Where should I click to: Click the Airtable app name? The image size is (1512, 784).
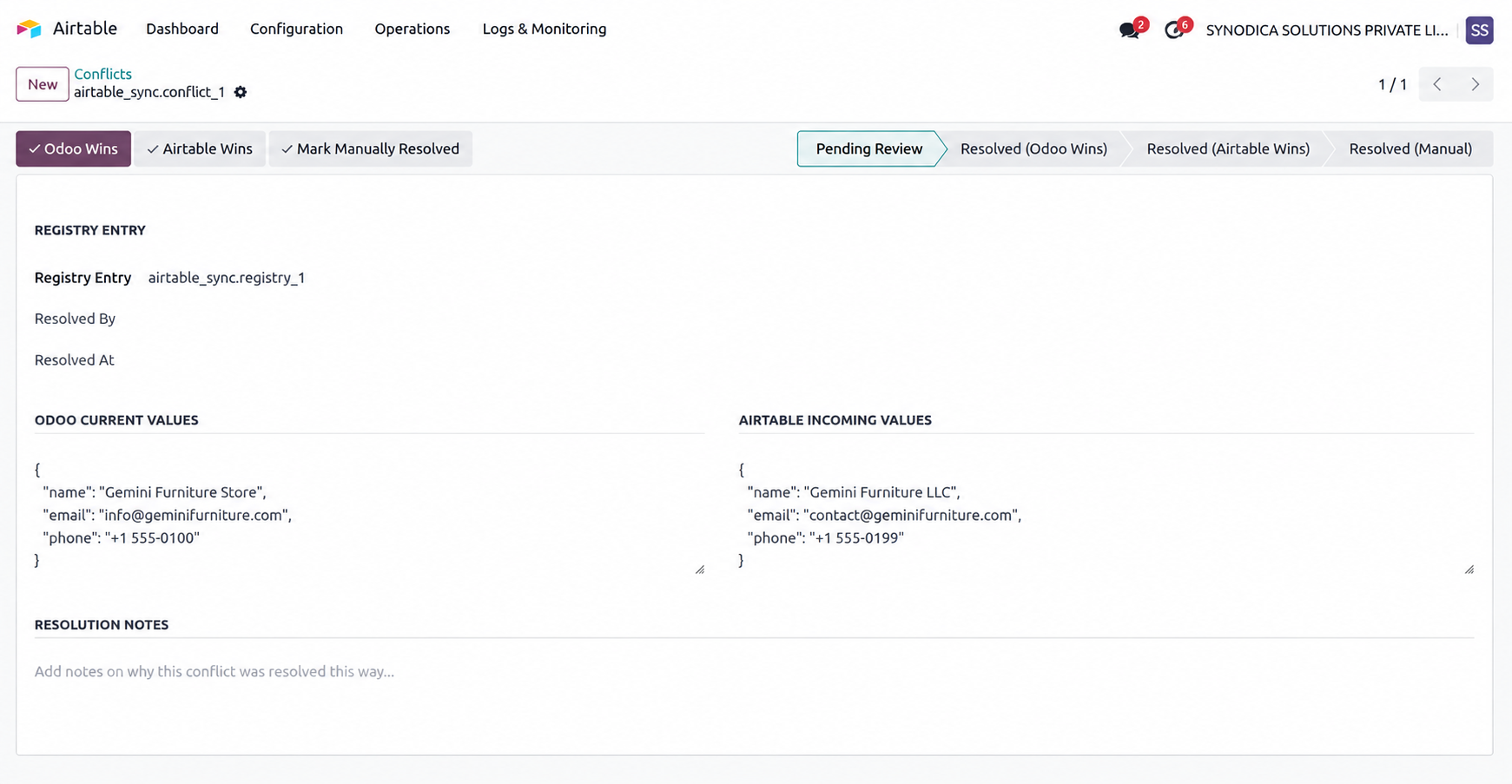tap(85, 29)
